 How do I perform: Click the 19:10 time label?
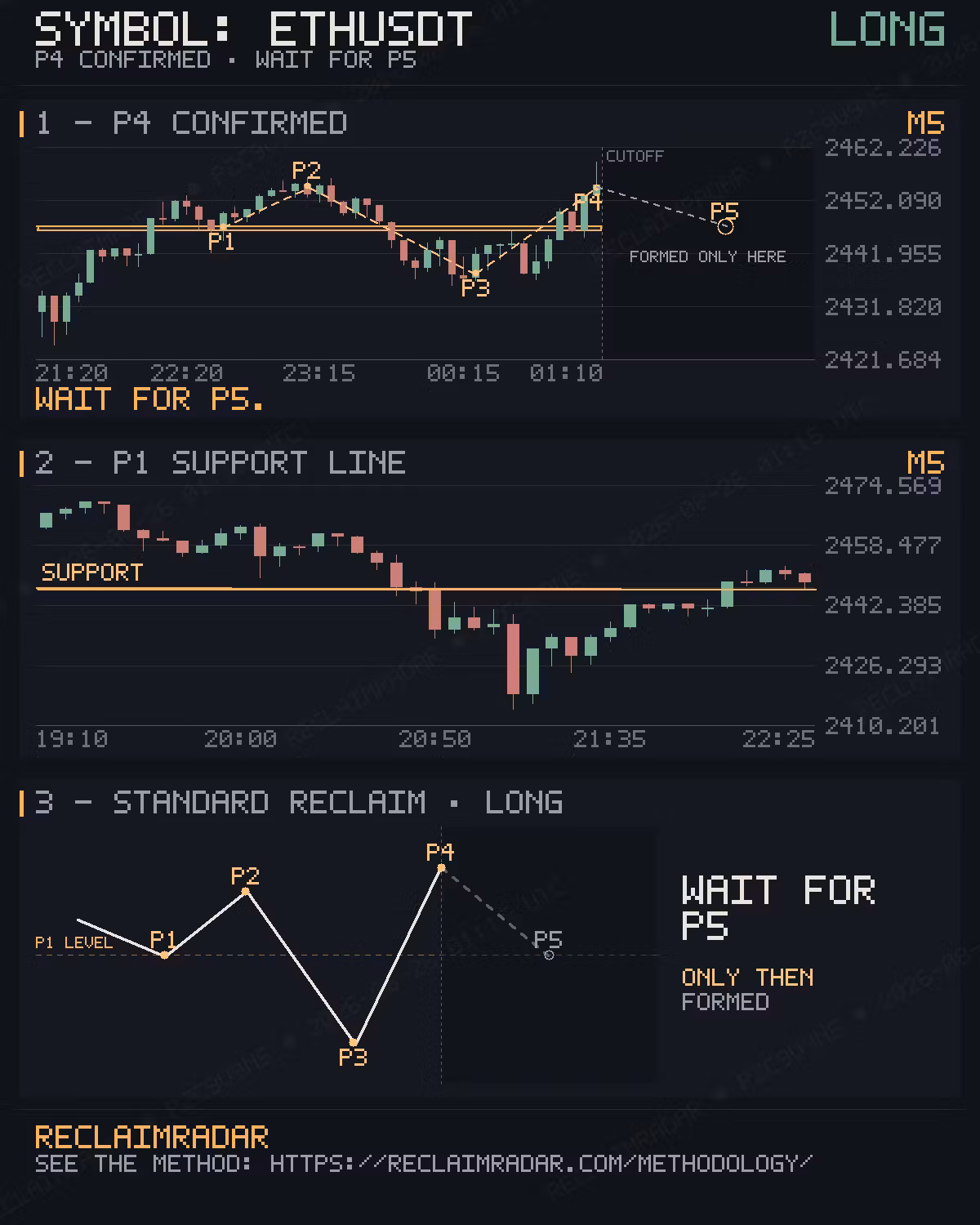pyautogui.click(x=72, y=739)
